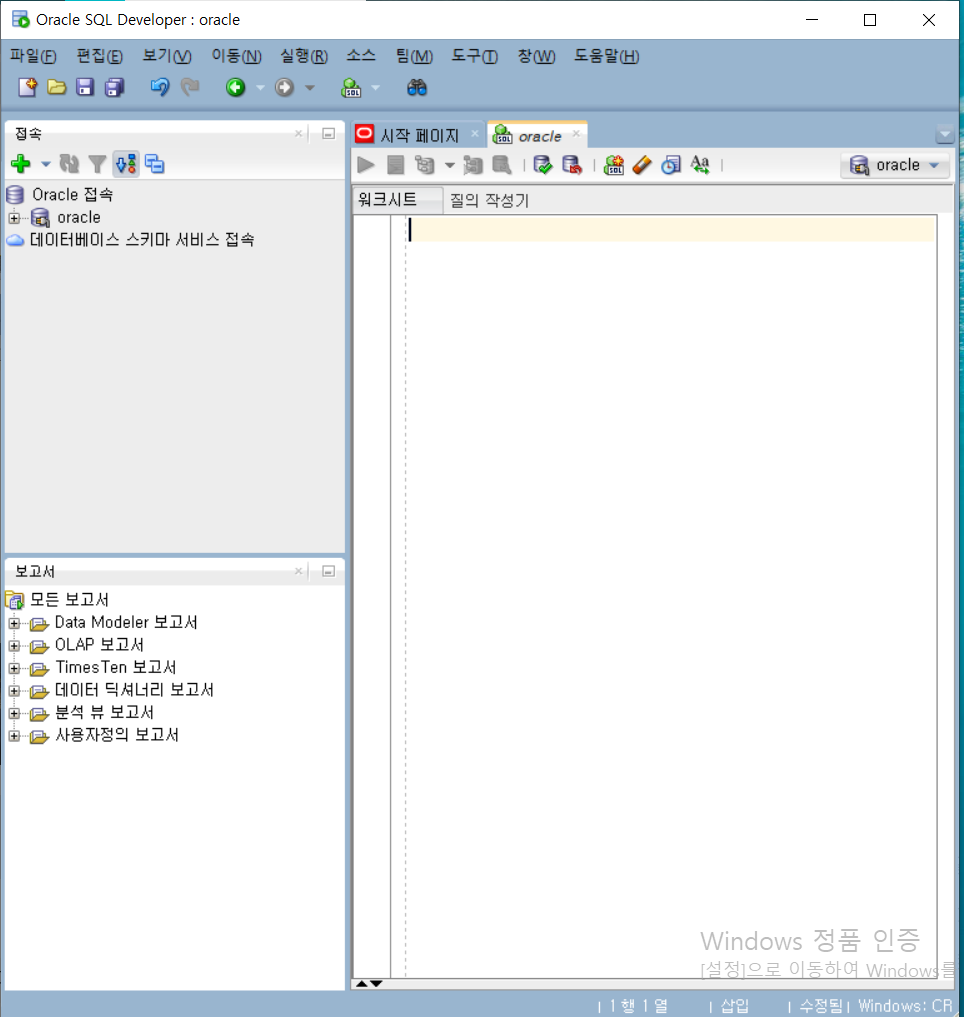The height and width of the screenshot is (1017, 964).
Task: Refresh connections in the 접속 panel
Action: click(x=69, y=163)
